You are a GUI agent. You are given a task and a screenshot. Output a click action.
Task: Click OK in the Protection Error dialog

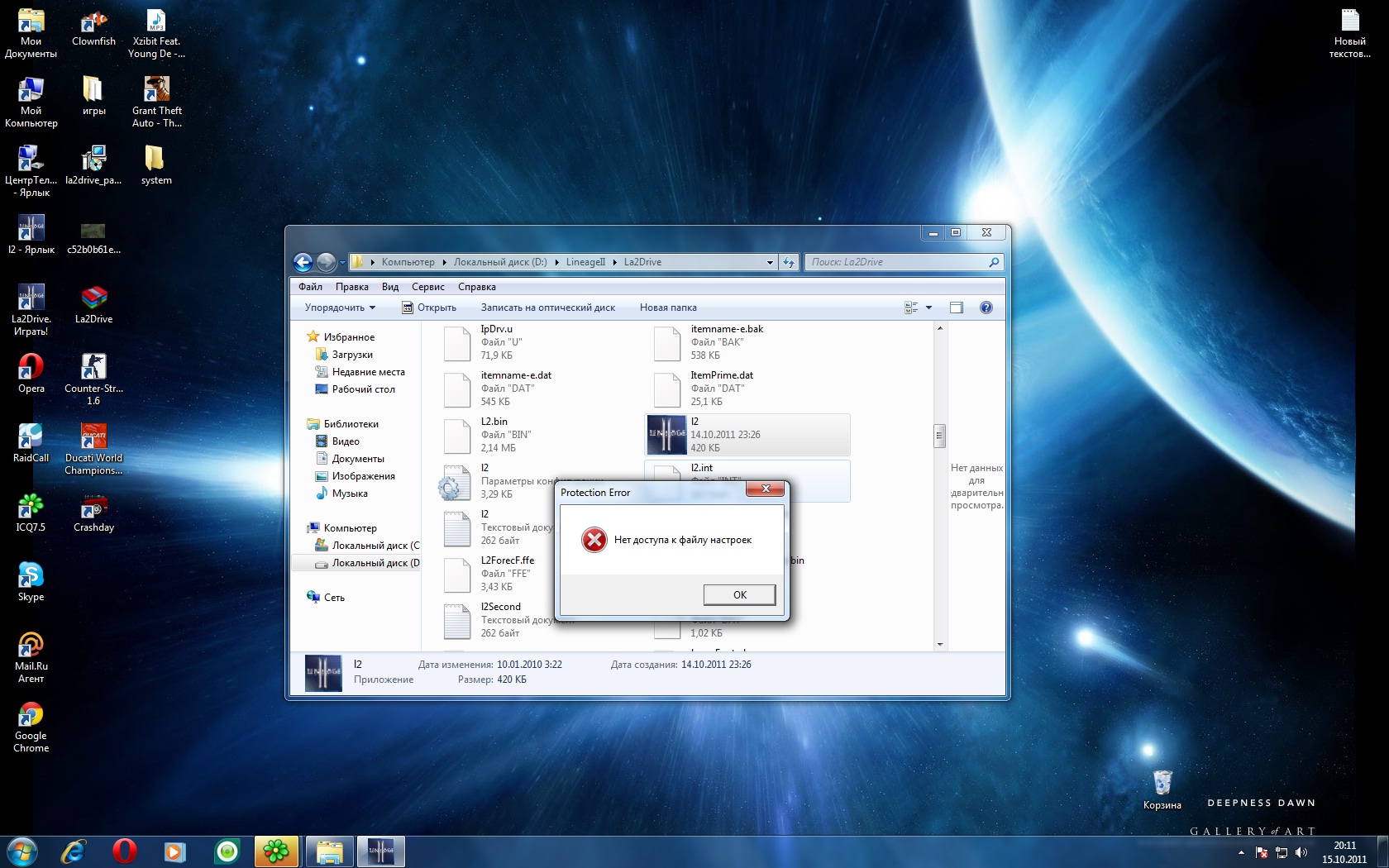point(739,595)
